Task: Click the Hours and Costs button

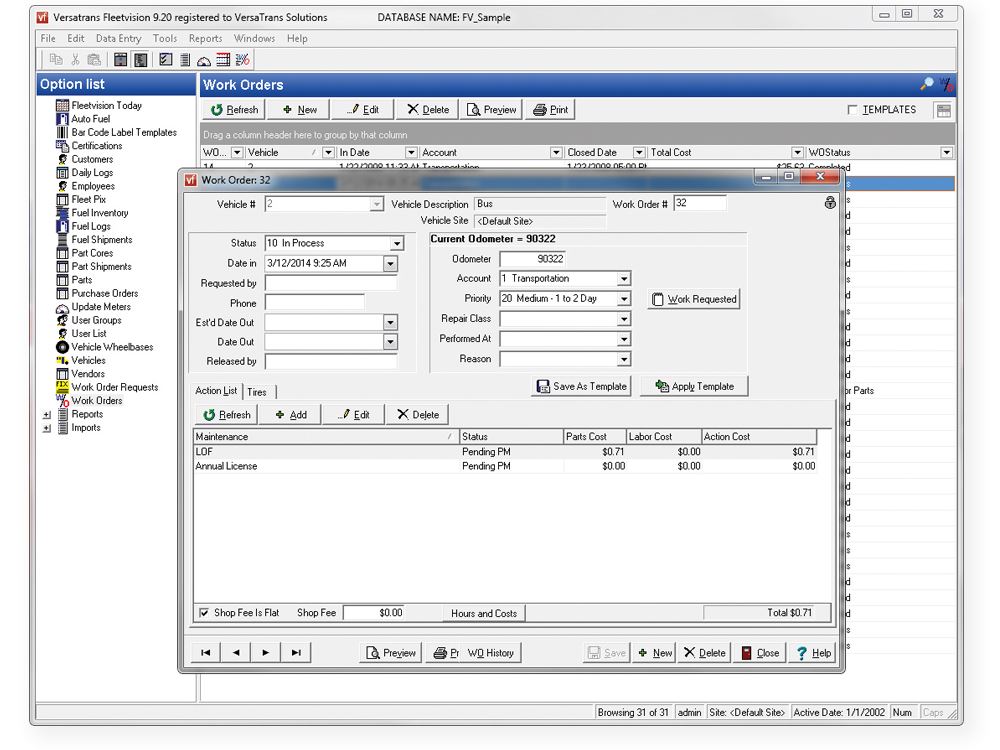Action: [x=484, y=614]
